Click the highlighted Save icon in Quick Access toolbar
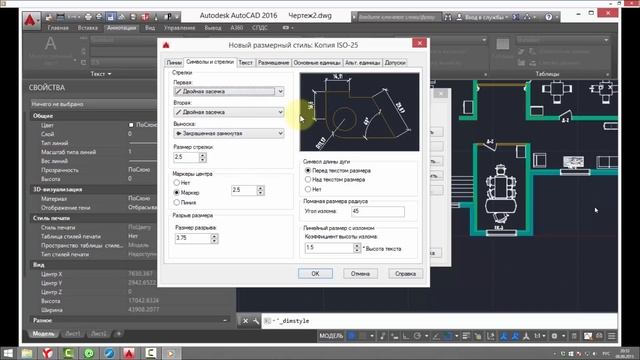This screenshot has height=360, width=640. (110, 17)
